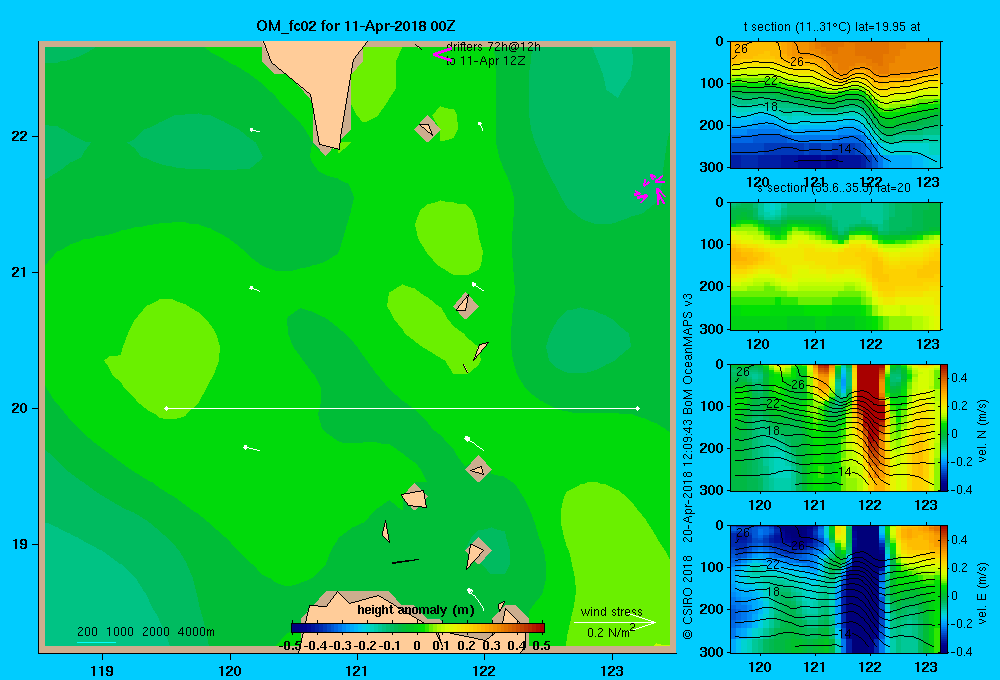Click the s section salinity panel
Image resolution: width=1000 pixels, height=680 pixels.
click(835, 266)
